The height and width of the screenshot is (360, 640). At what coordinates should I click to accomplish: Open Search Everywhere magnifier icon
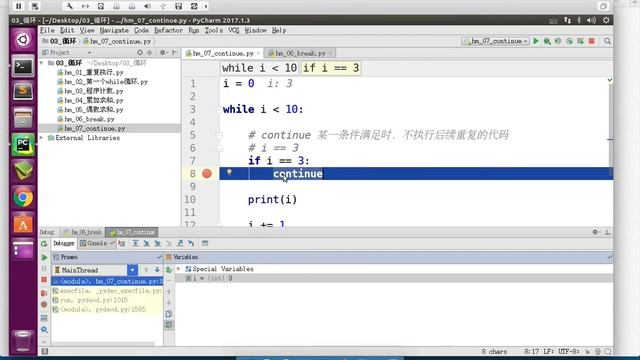tap(607, 41)
